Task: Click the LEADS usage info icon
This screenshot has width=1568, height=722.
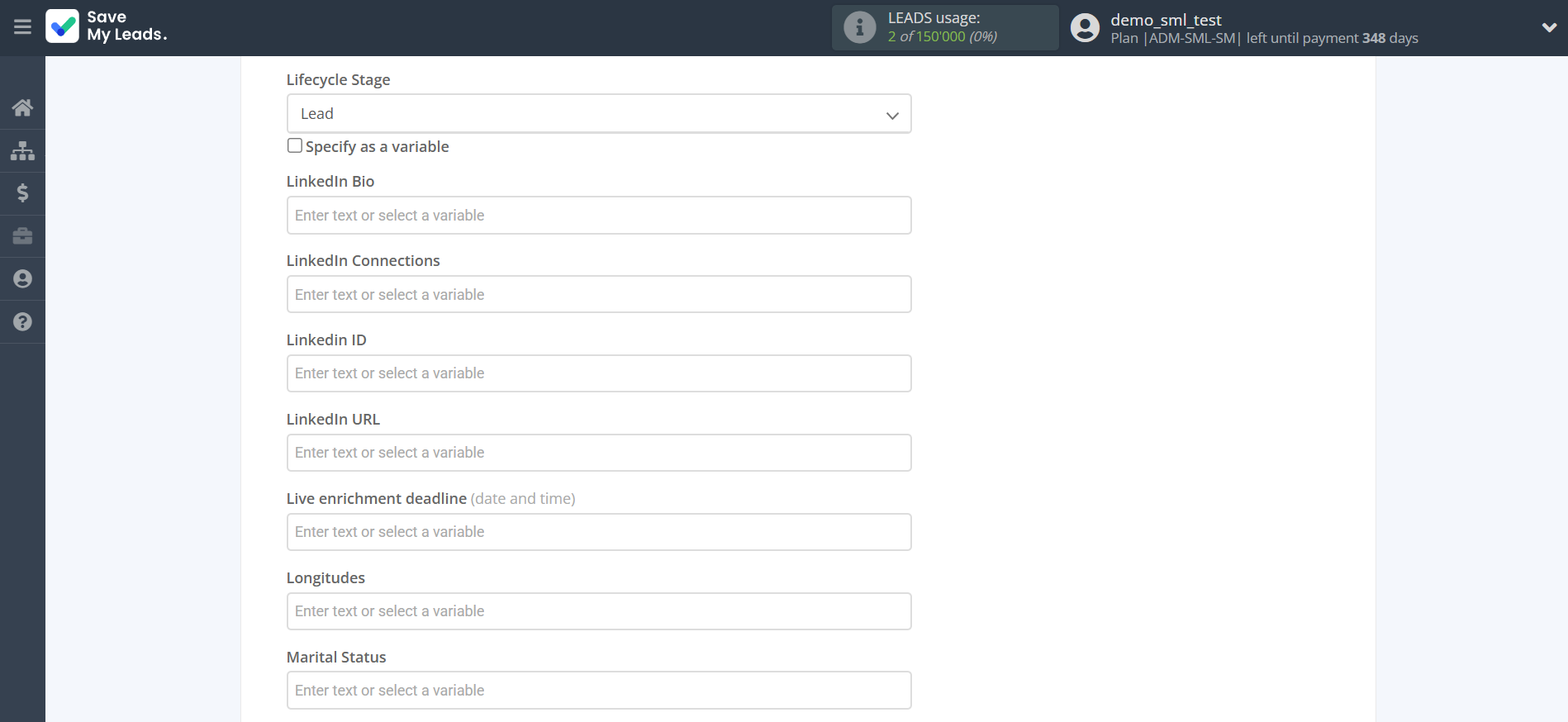Action: (859, 27)
